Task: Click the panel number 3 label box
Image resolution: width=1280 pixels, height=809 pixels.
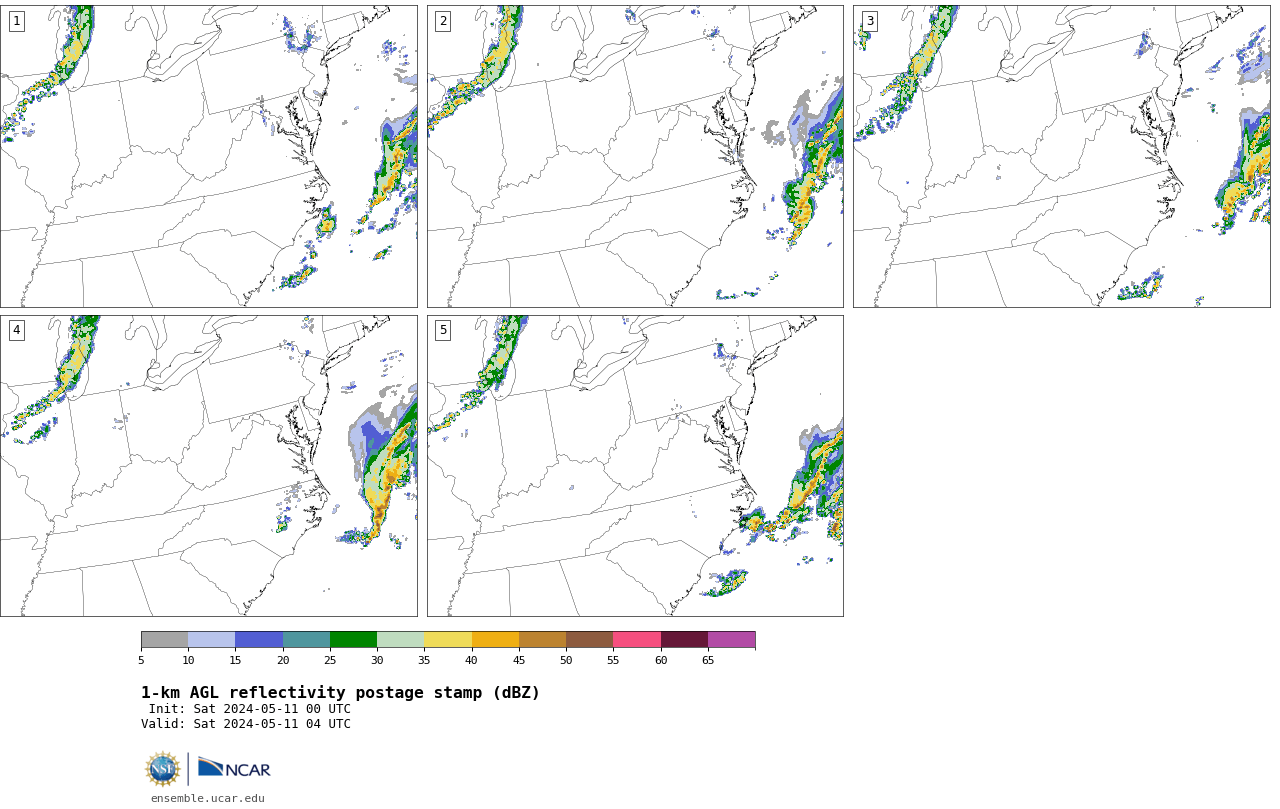Action: click(x=869, y=21)
